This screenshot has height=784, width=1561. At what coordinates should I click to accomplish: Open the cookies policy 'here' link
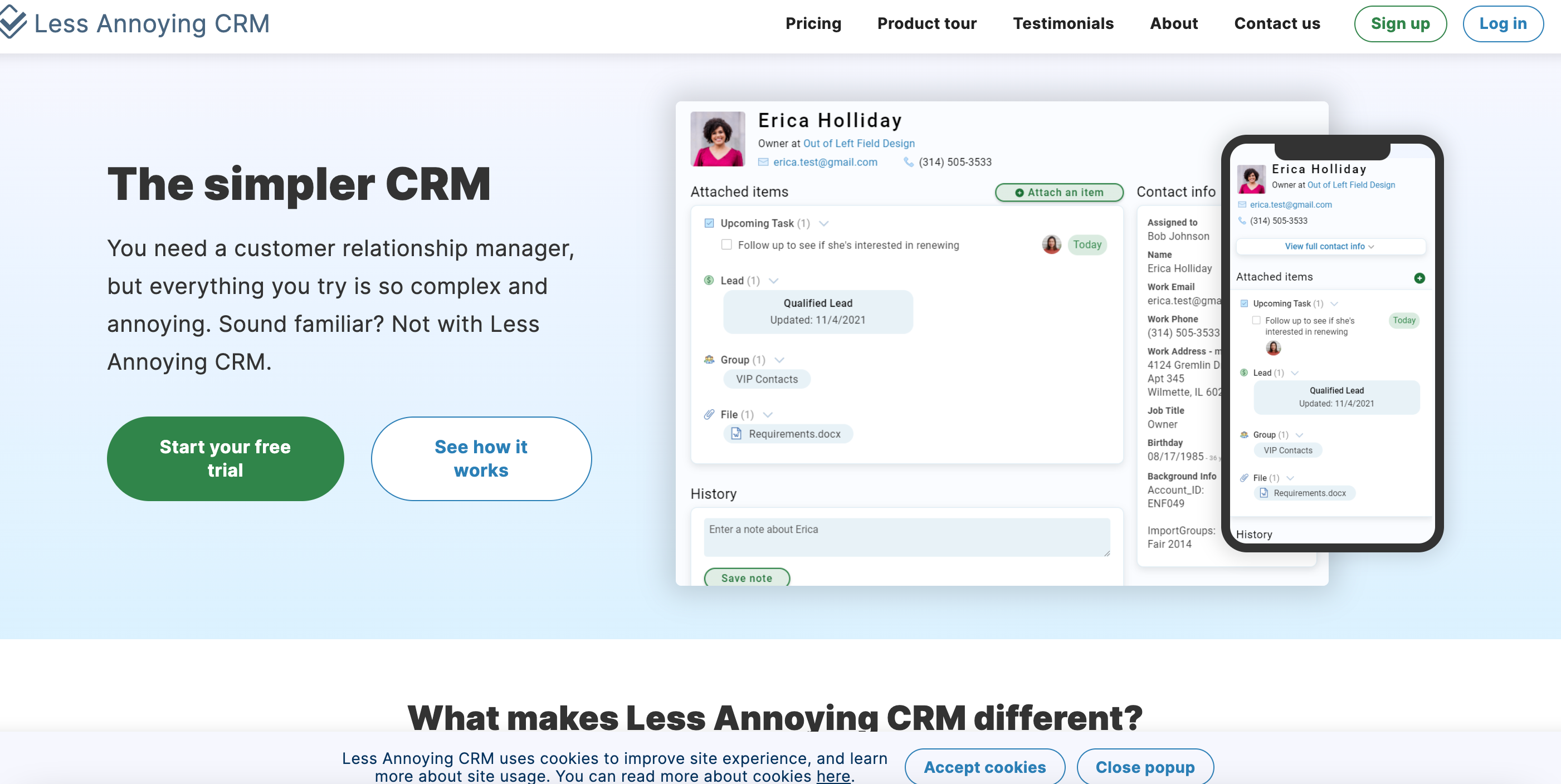pyautogui.click(x=833, y=776)
